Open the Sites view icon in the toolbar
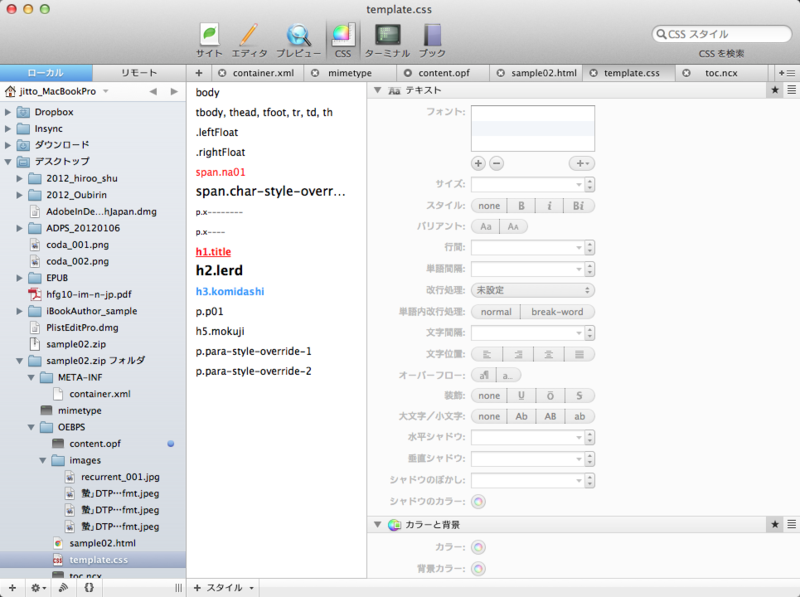 (209, 35)
